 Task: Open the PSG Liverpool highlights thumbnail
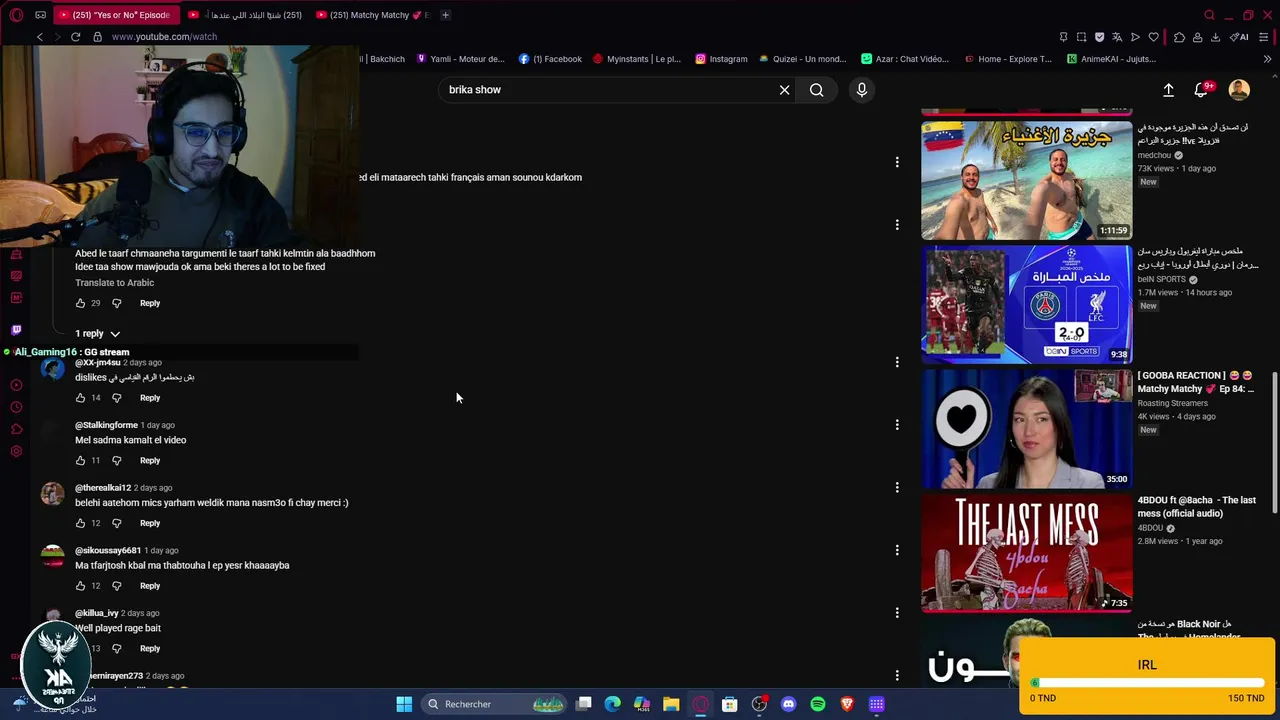[1026, 304]
